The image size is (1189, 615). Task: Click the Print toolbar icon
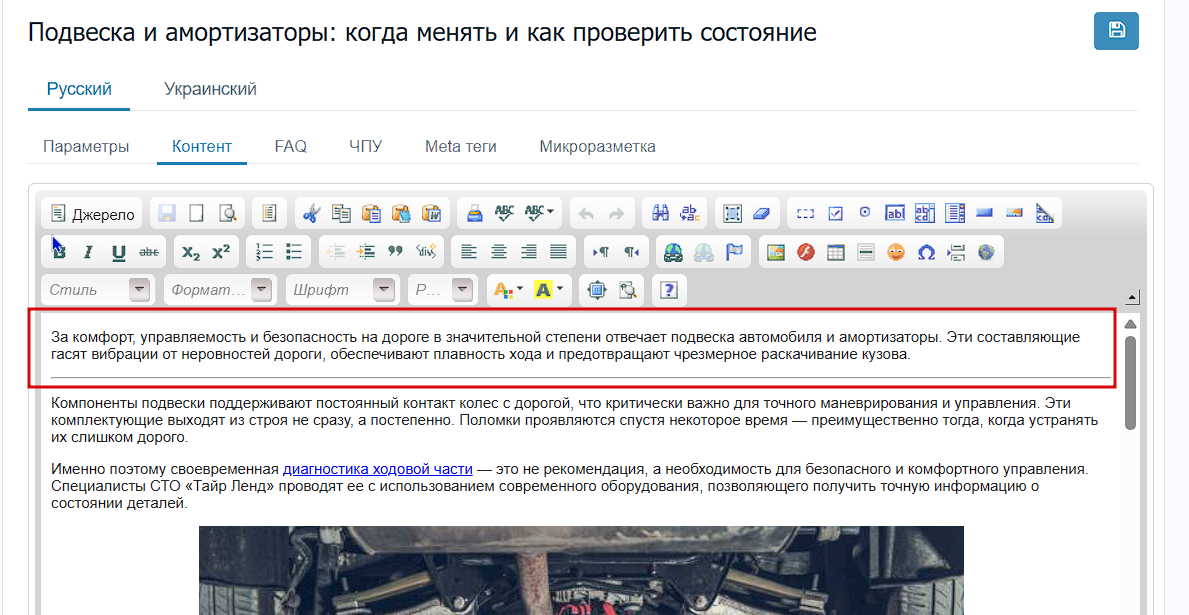point(474,214)
